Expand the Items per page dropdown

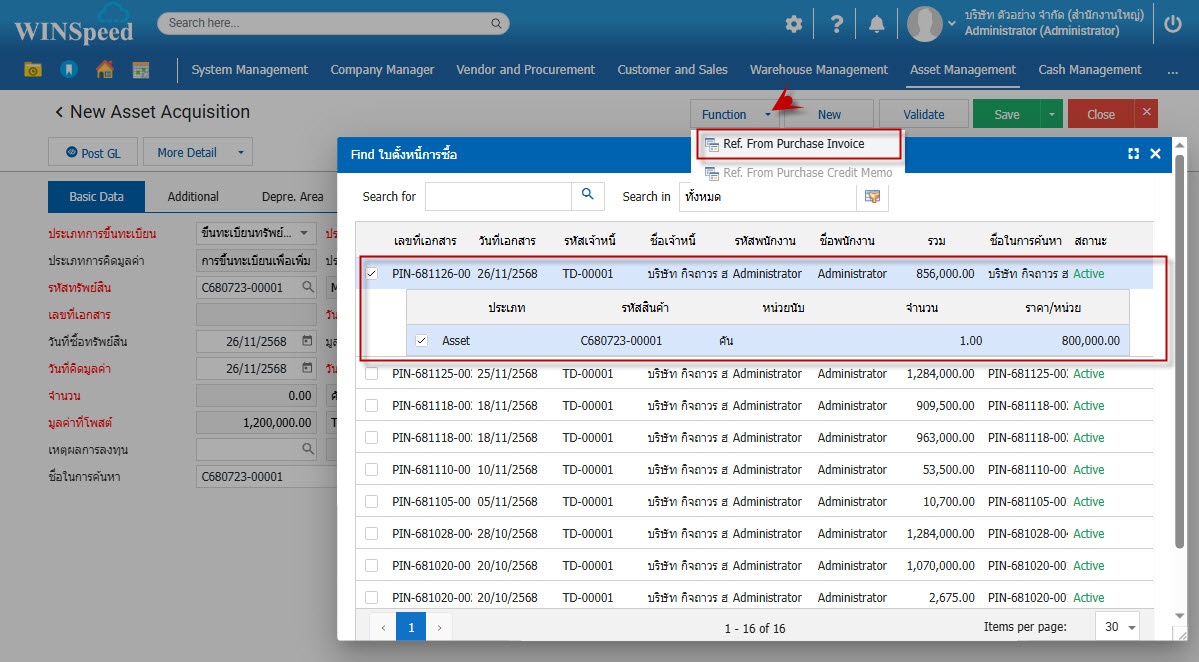click(x=1118, y=627)
